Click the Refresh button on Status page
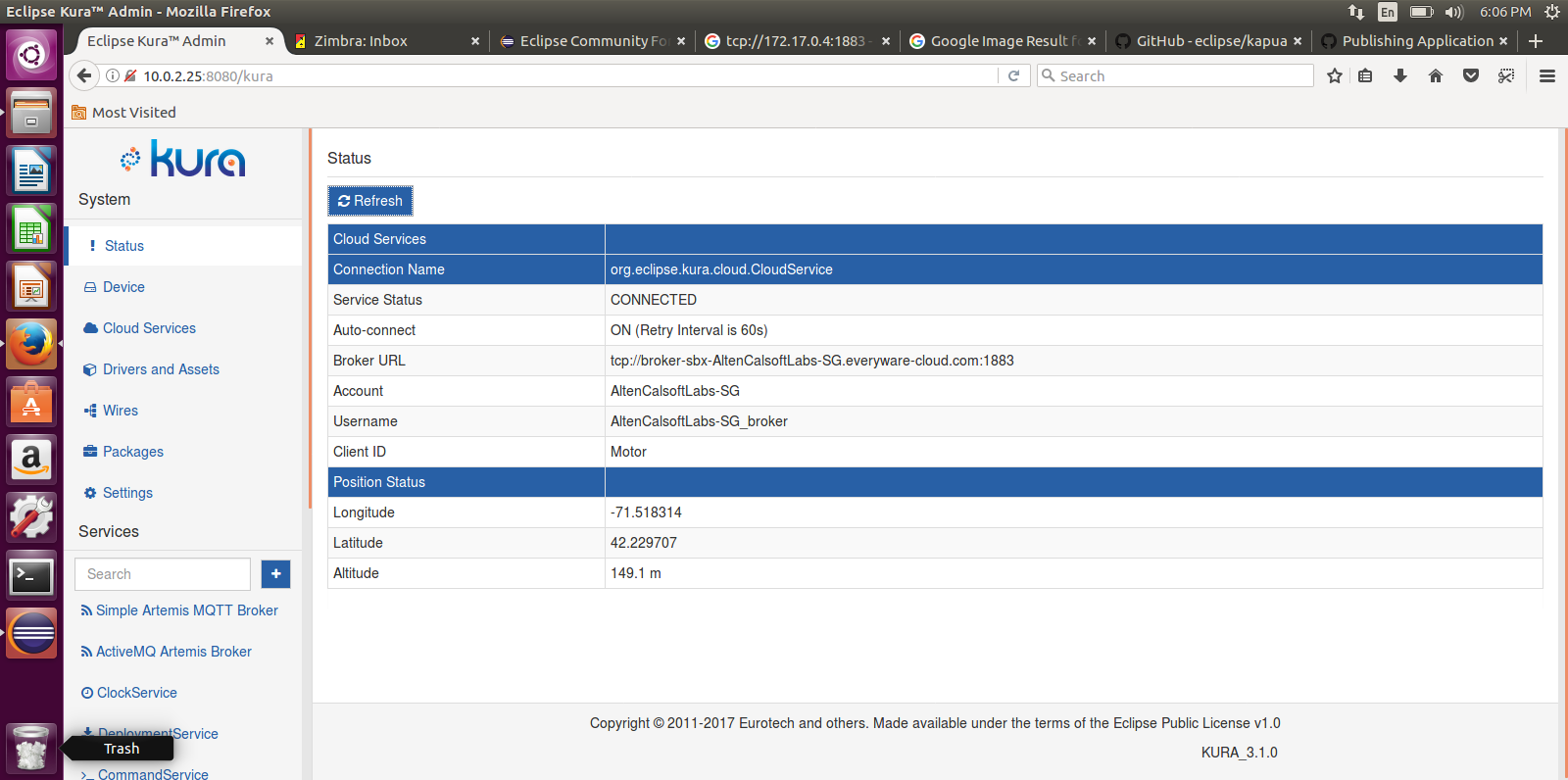1568x780 pixels. tap(369, 201)
